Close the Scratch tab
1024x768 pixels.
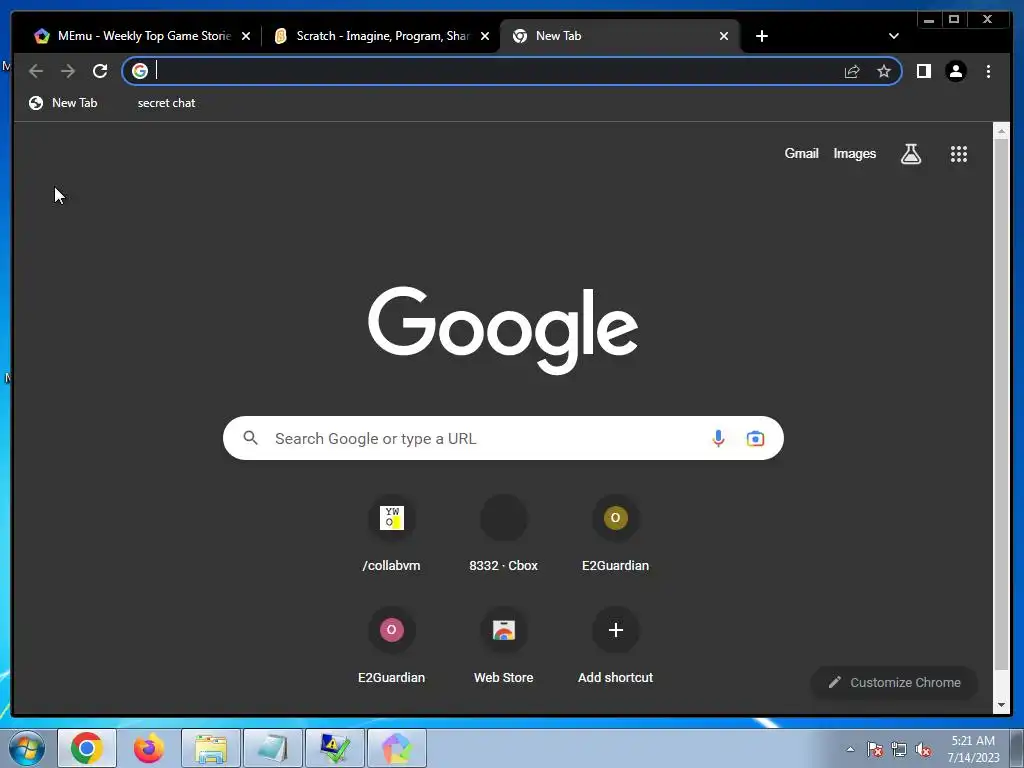[x=485, y=36]
